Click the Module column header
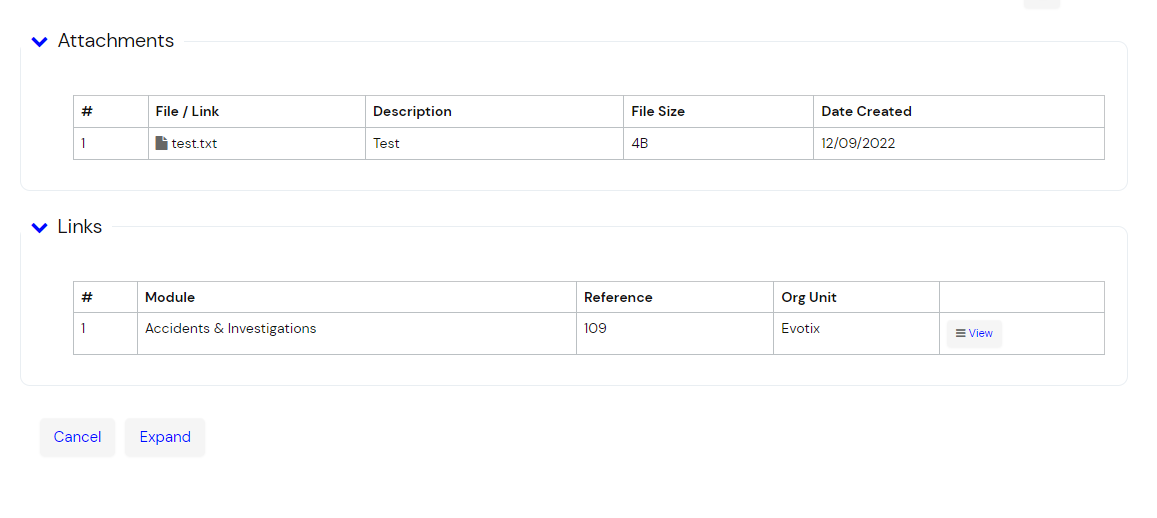 170,297
